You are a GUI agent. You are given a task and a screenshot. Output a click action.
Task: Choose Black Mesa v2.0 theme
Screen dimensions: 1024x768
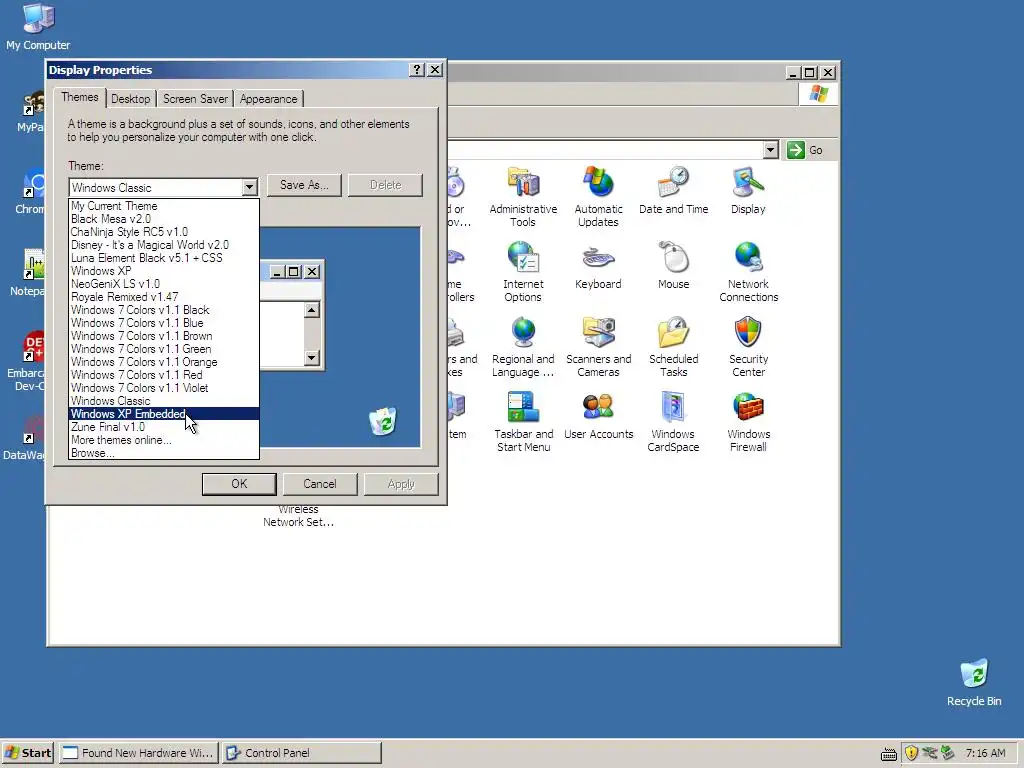(x=164, y=219)
